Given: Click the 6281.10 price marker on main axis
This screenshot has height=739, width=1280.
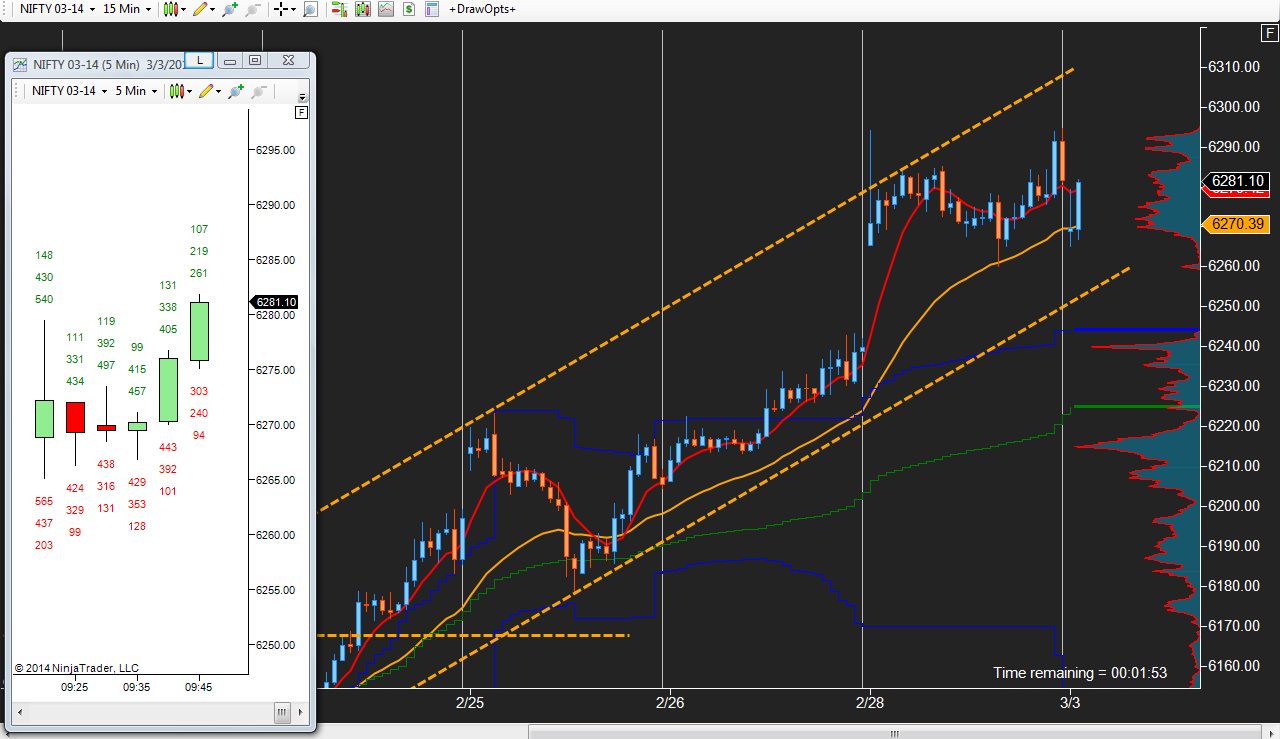Looking at the screenshot, I should (x=1238, y=181).
